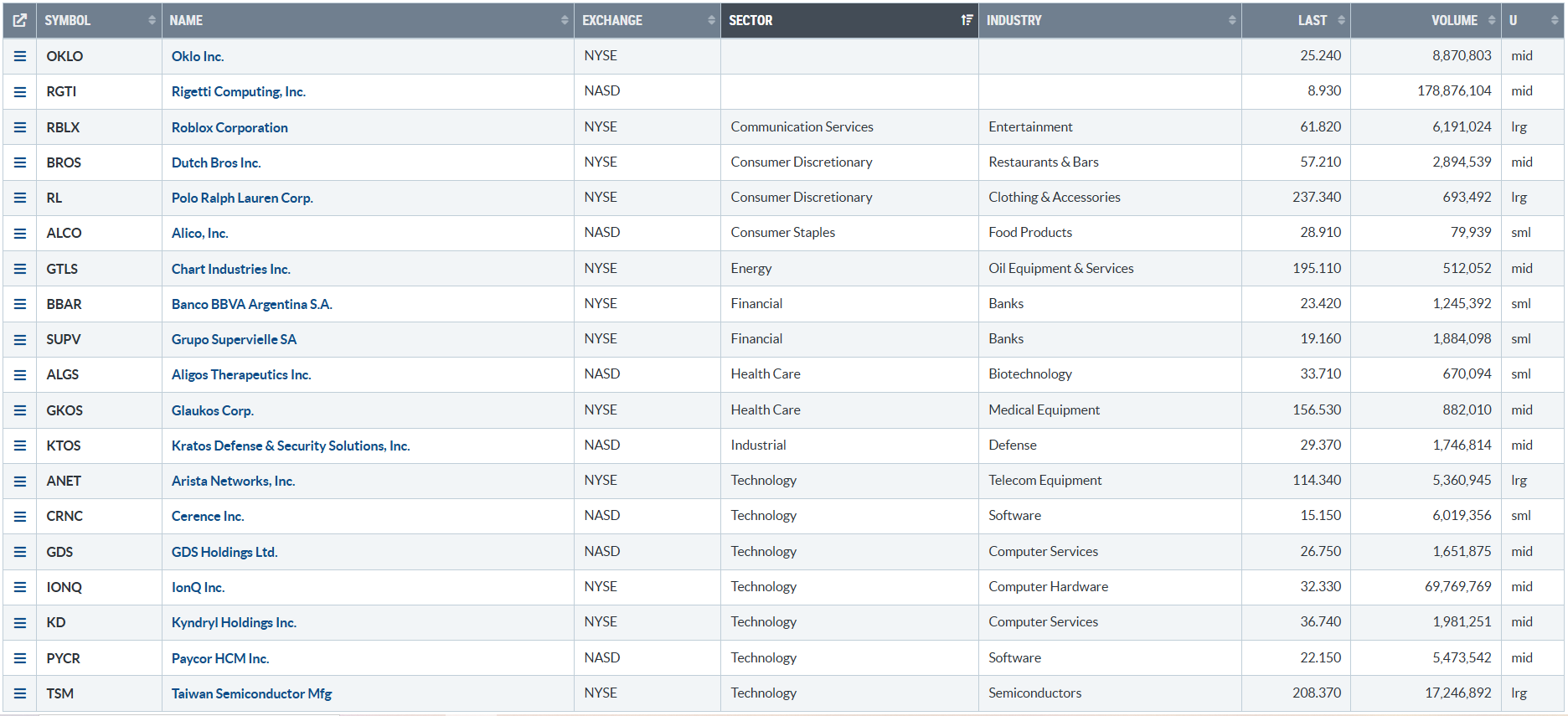Open the row menu icon for ALCO
This screenshot has width=1568, height=716.
(20, 233)
